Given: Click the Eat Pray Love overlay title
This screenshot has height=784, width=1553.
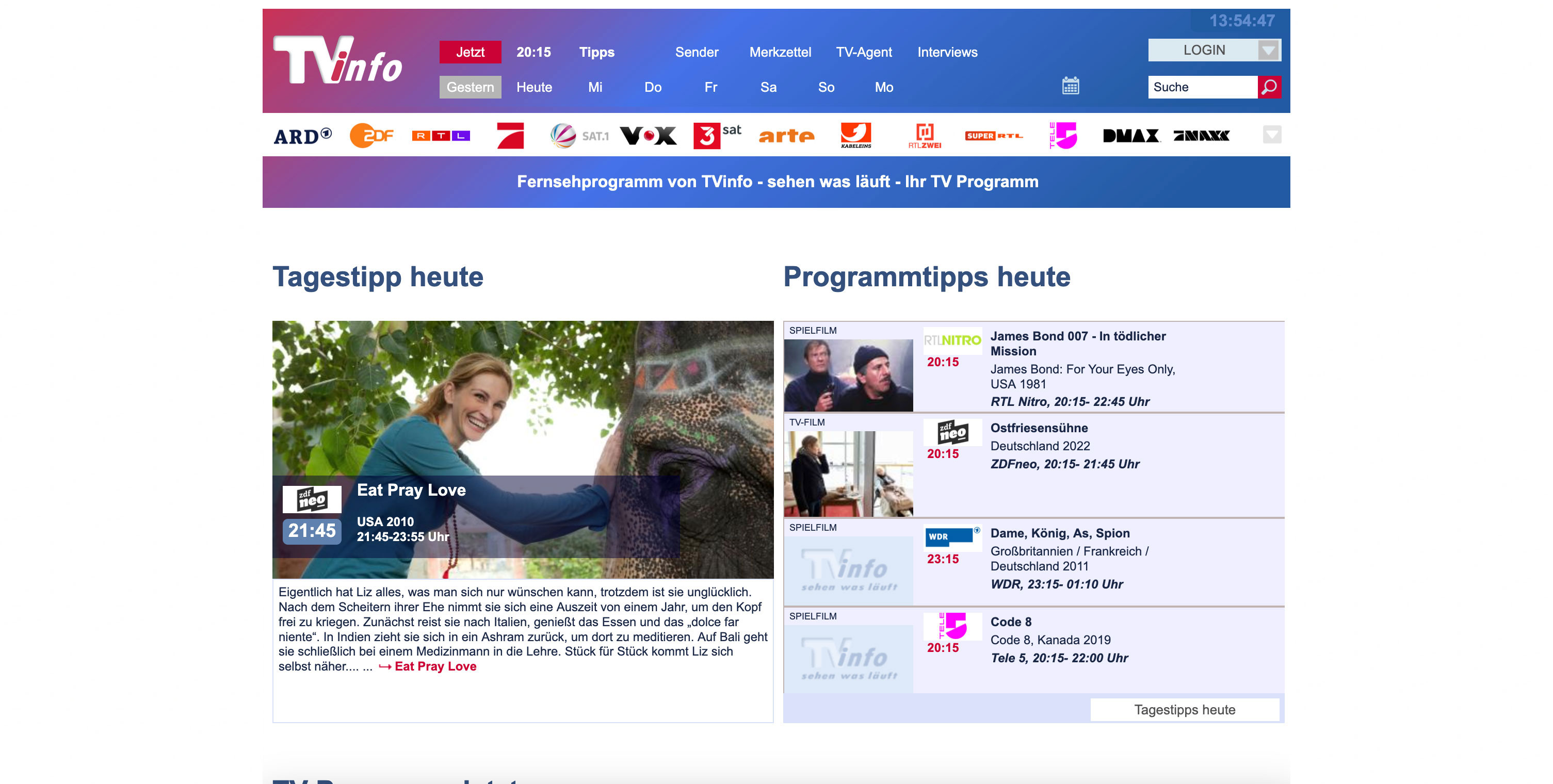Looking at the screenshot, I should click(411, 490).
